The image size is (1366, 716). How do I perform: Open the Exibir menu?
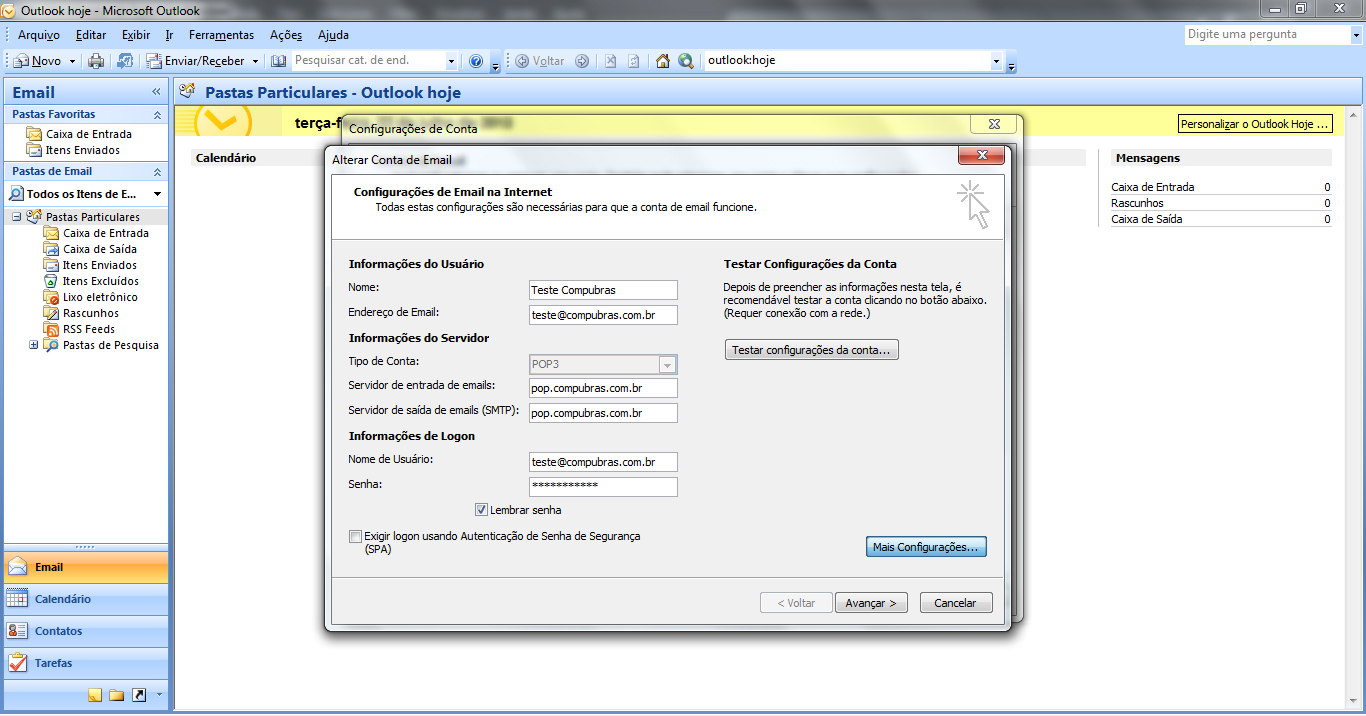pos(136,35)
